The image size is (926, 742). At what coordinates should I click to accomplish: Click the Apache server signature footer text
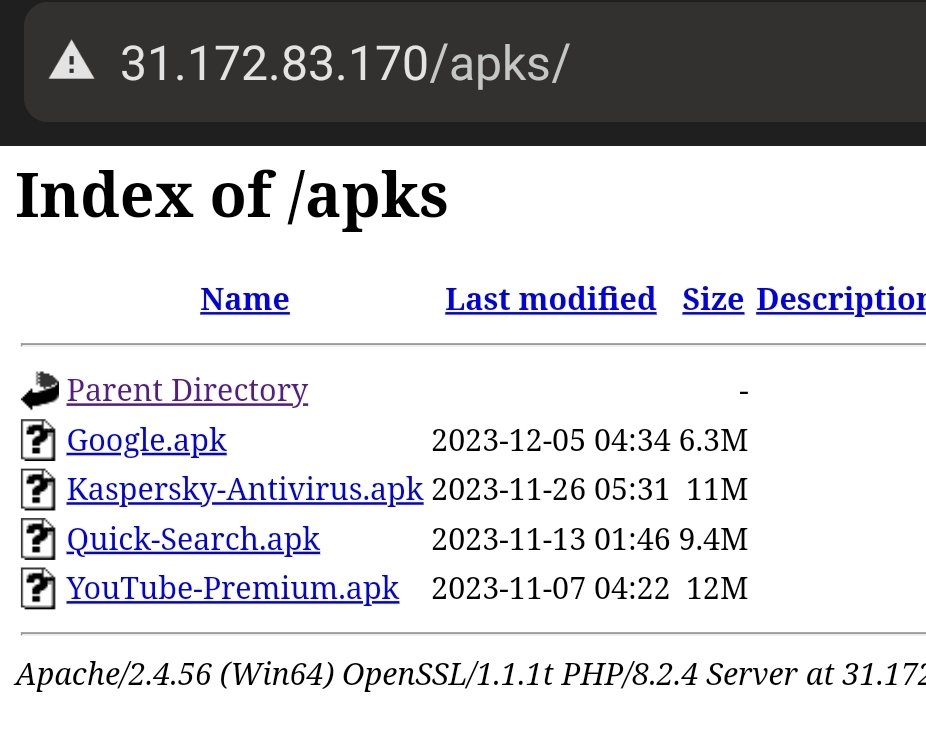(471, 674)
